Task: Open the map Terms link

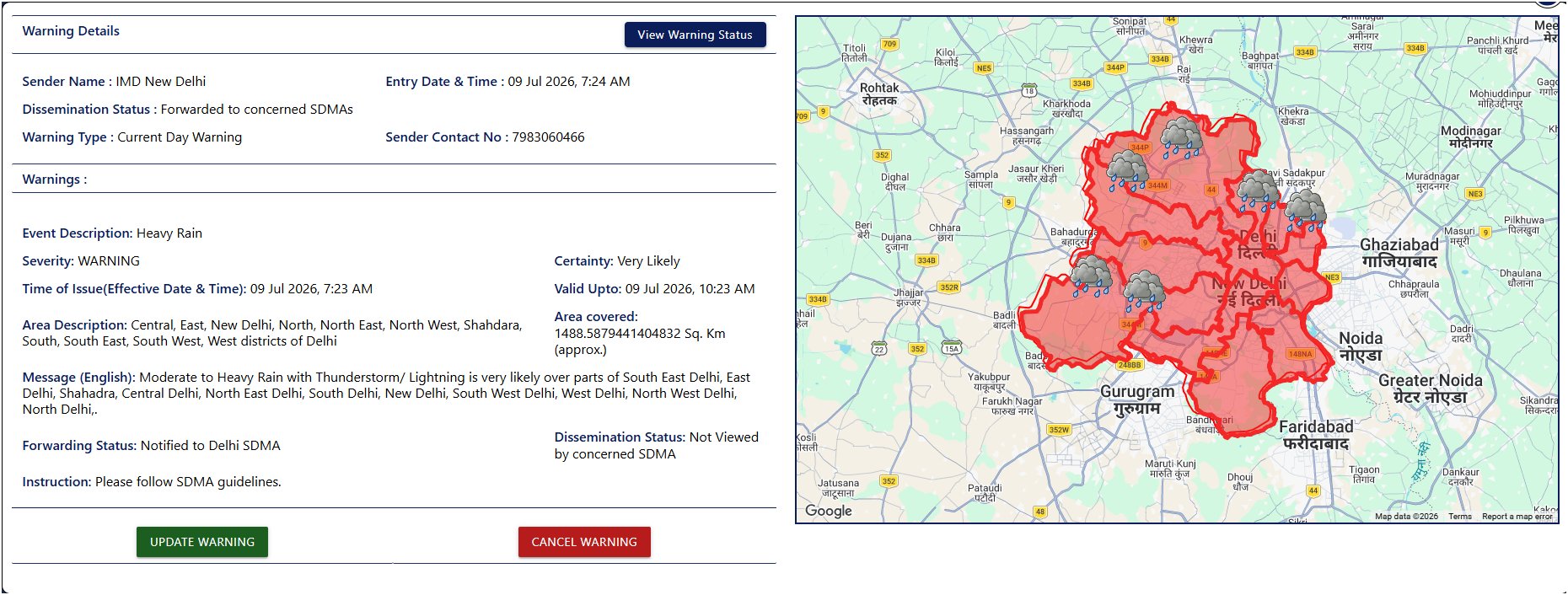Action: coord(1460,517)
